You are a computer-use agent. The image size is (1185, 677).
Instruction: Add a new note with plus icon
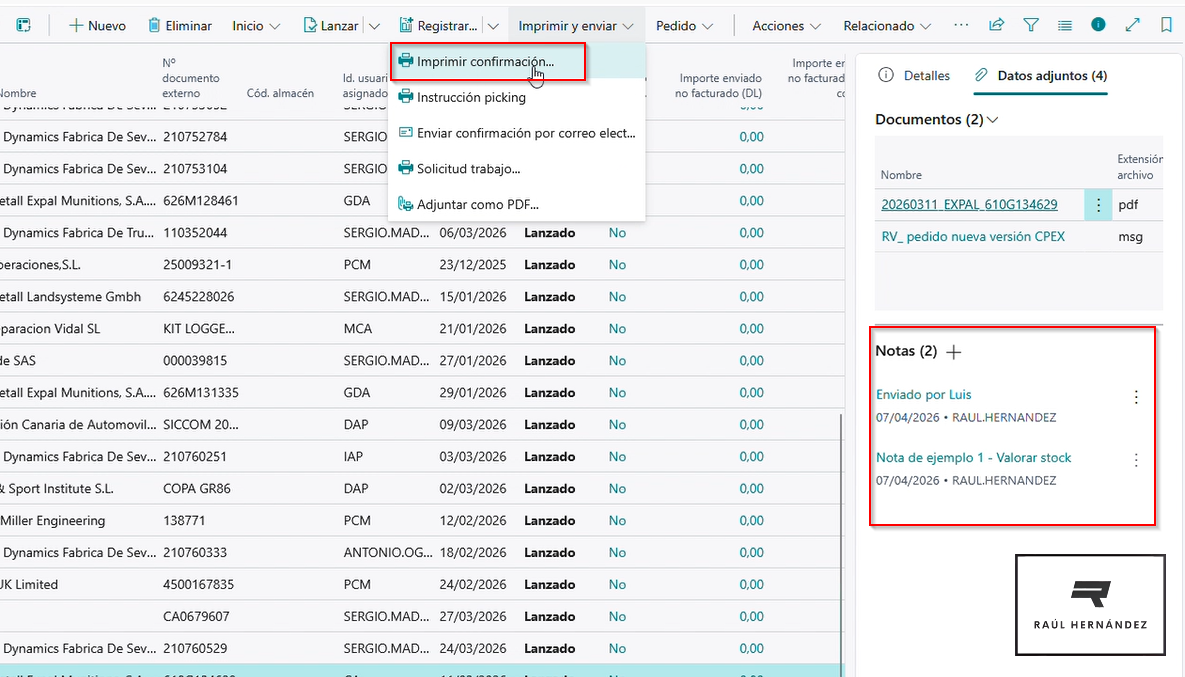click(954, 352)
